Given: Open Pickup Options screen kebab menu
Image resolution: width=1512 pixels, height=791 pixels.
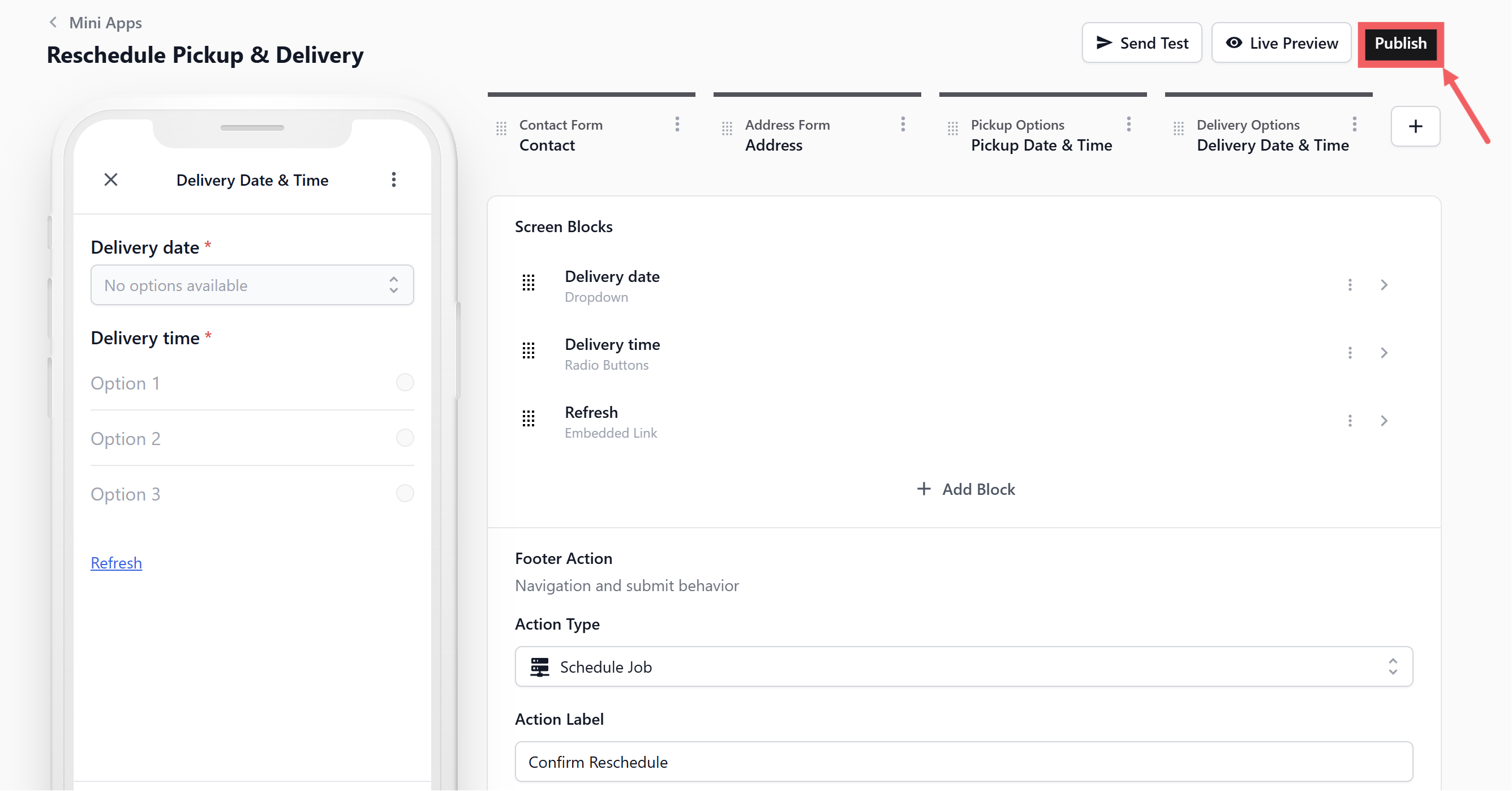Looking at the screenshot, I should 1129,124.
